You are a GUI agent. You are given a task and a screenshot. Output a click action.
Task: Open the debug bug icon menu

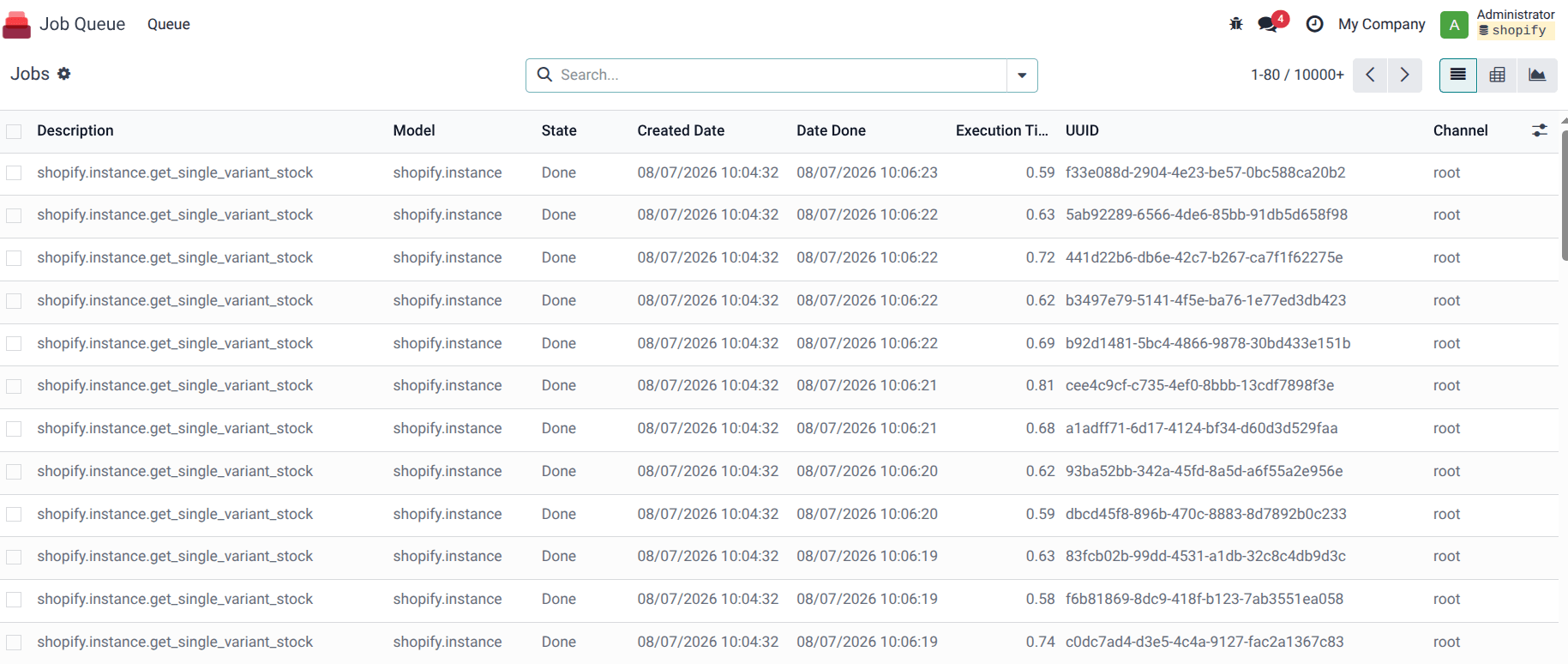[1235, 24]
